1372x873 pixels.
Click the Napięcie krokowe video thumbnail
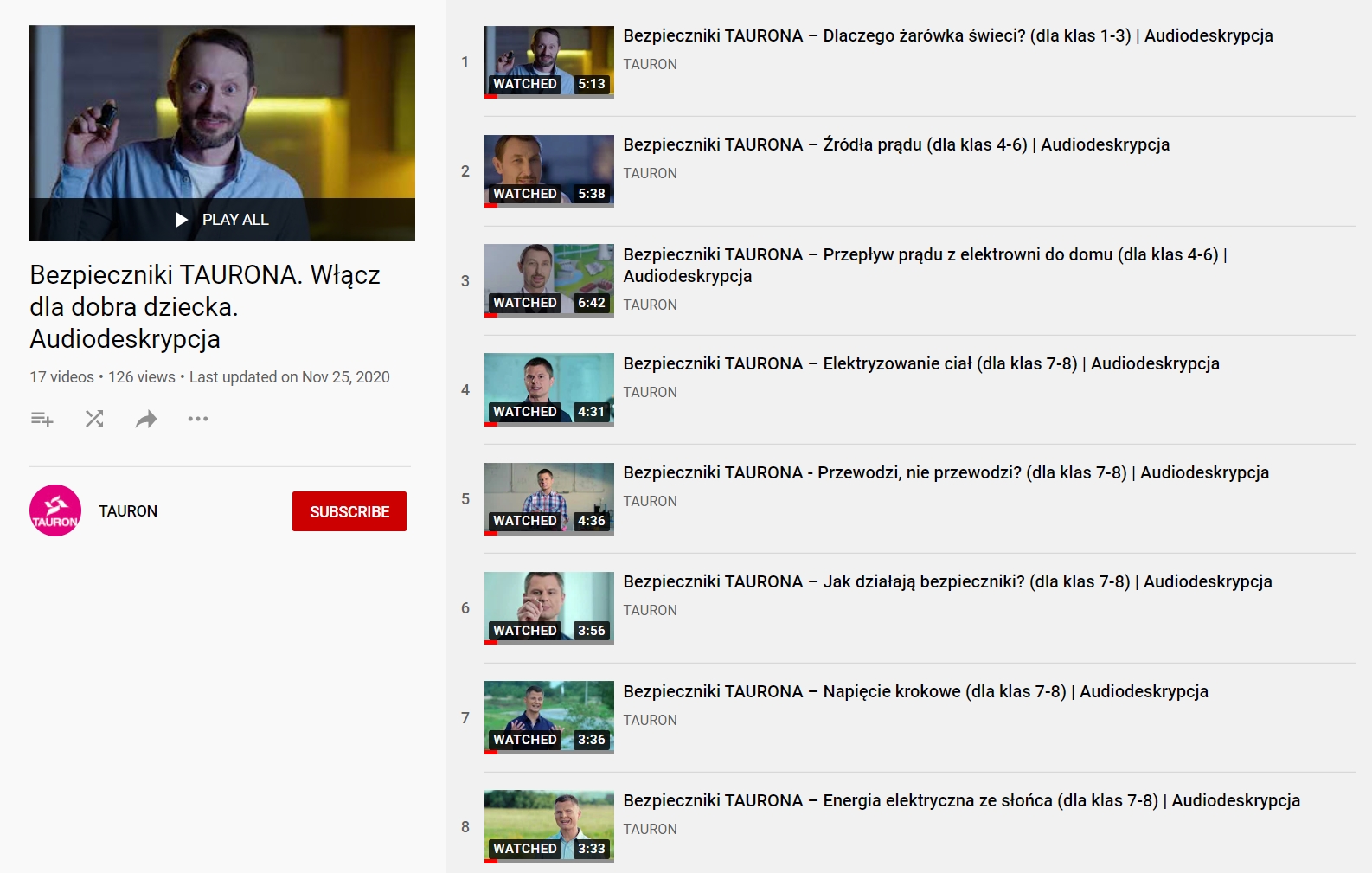tap(548, 717)
